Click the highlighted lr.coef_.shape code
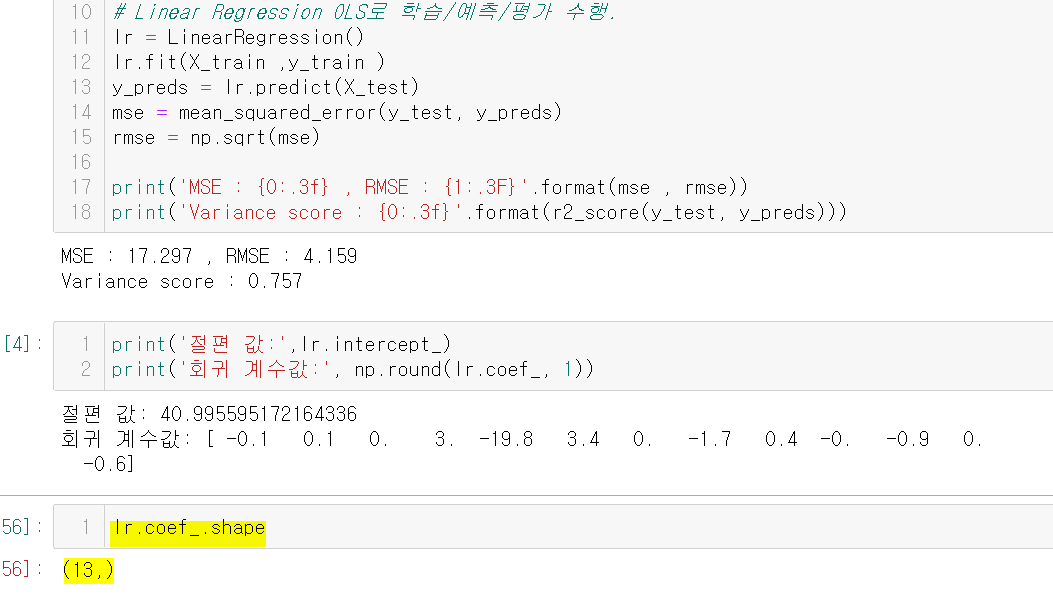This screenshot has width=1053, height=599. [188, 528]
